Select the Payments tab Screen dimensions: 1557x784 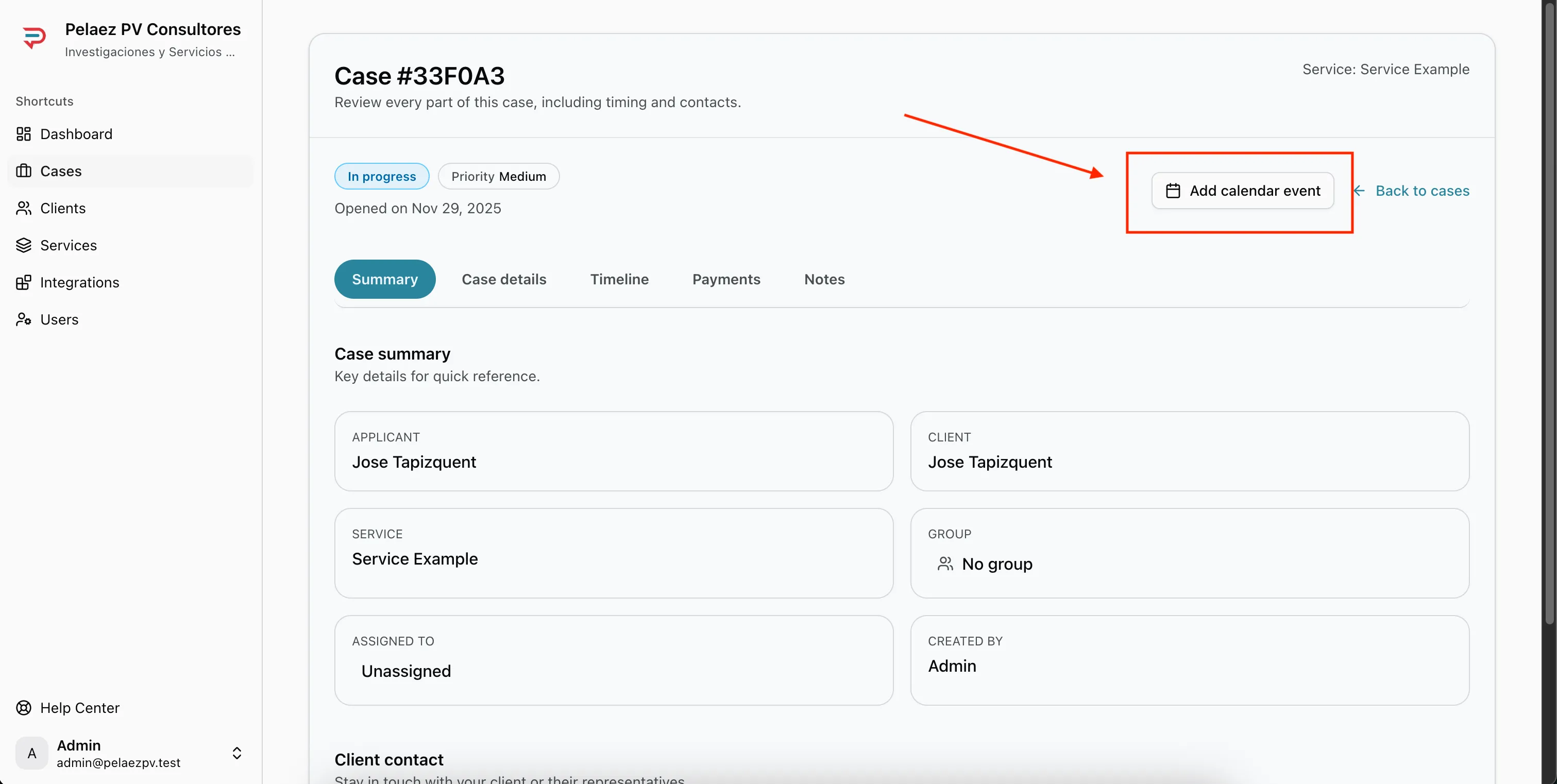(x=726, y=279)
